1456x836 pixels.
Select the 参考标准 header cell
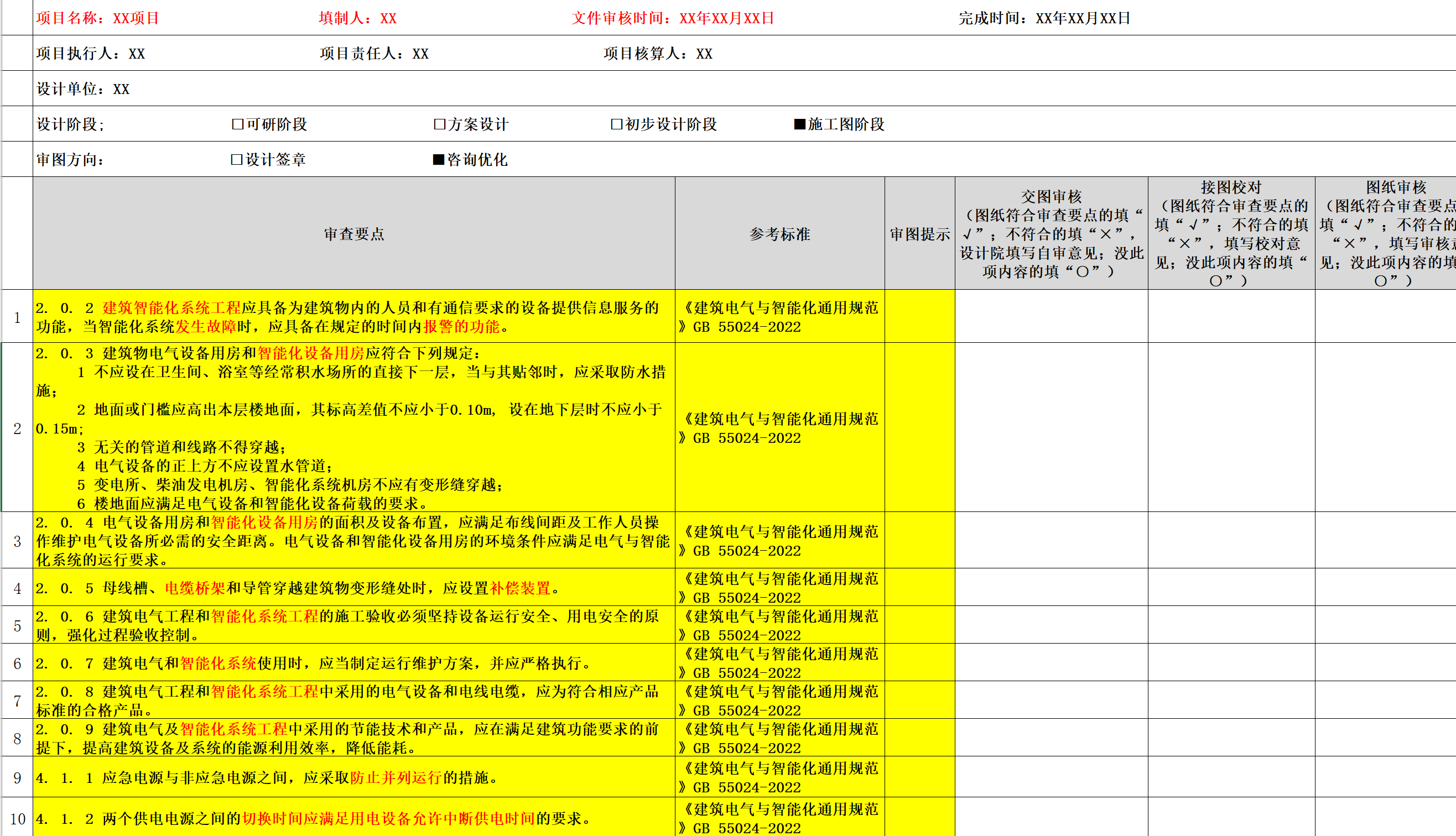[x=779, y=234]
